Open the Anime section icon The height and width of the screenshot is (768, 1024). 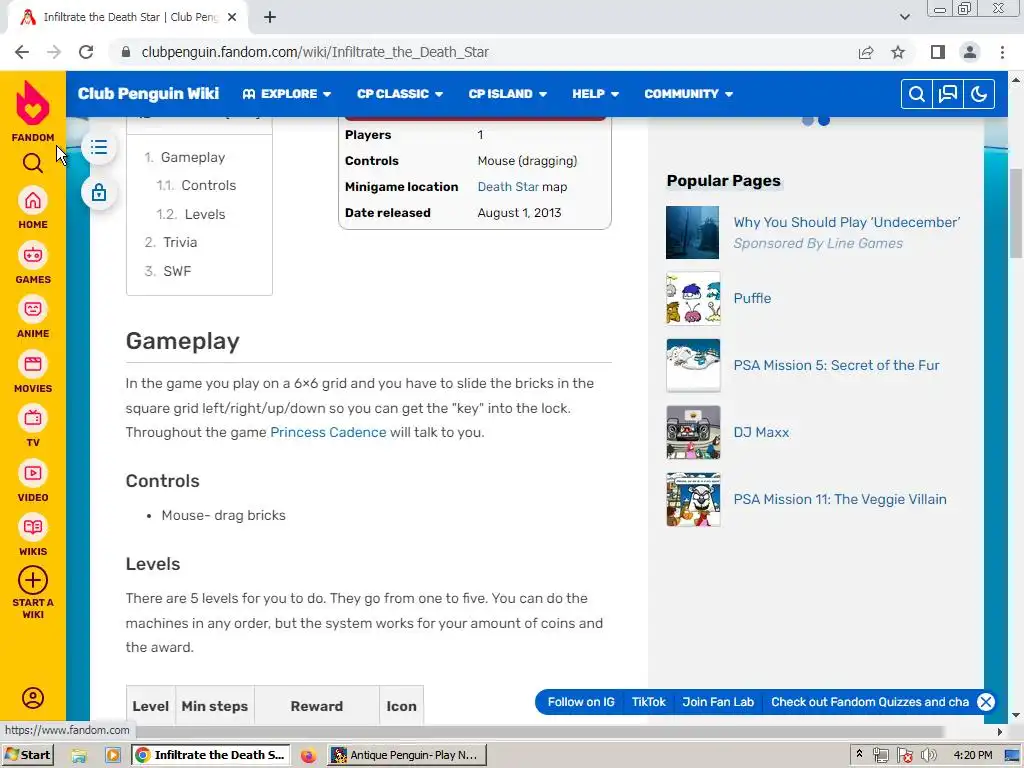pyautogui.click(x=33, y=310)
